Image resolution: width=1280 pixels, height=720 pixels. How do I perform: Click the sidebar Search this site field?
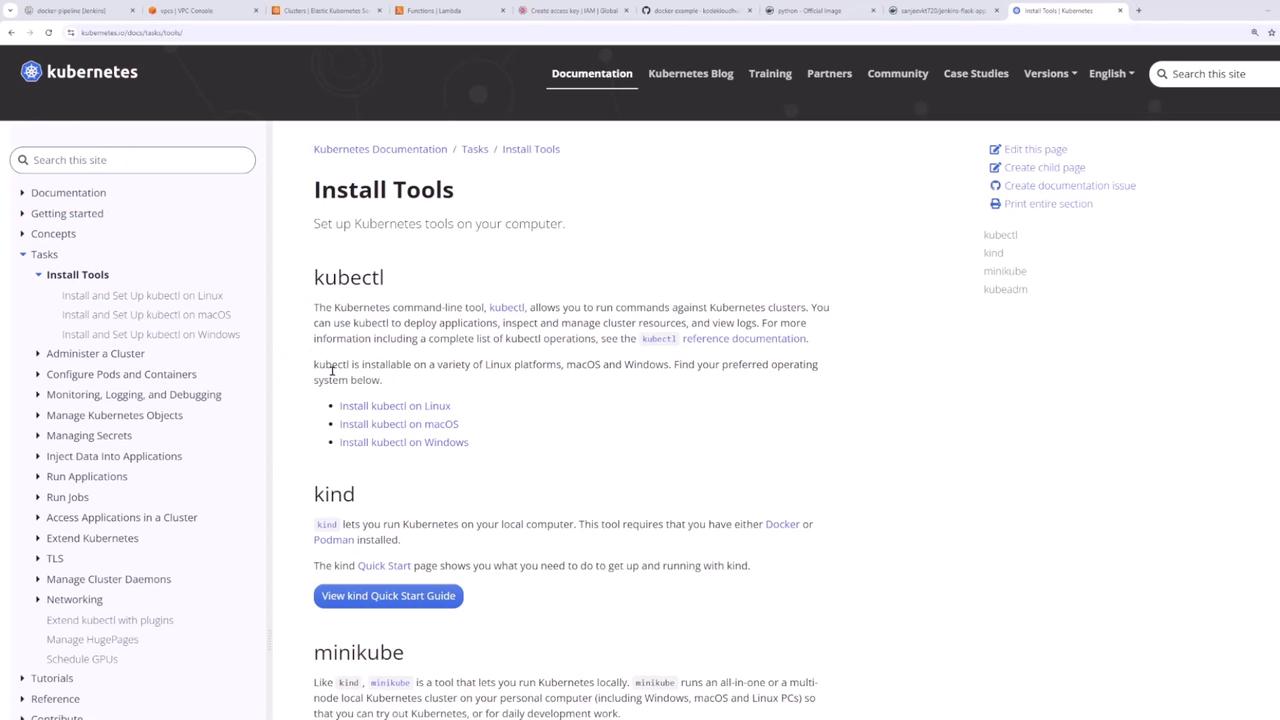click(x=133, y=160)
